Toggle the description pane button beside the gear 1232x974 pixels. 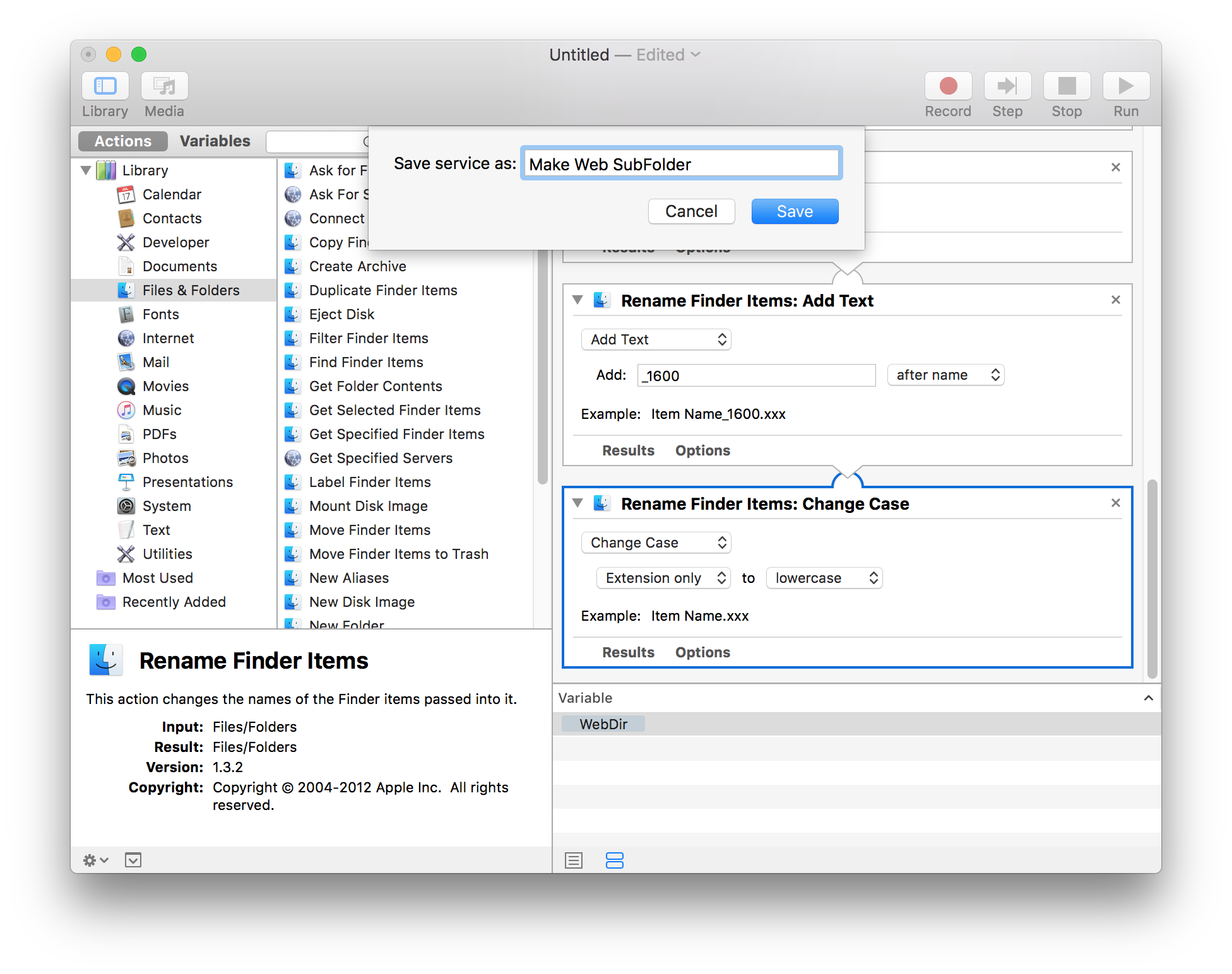click(133, 860)
